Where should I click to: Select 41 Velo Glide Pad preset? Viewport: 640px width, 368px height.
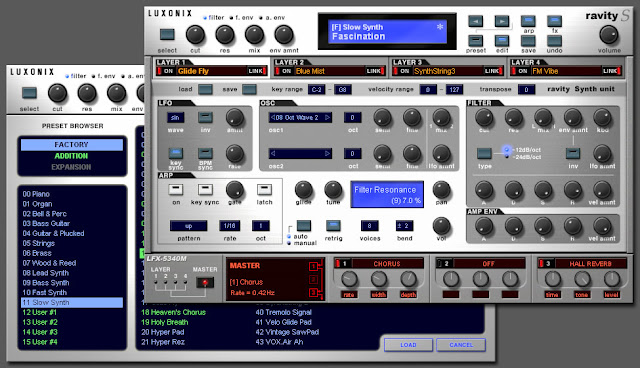pyautogui.click(x=283, y=322)
